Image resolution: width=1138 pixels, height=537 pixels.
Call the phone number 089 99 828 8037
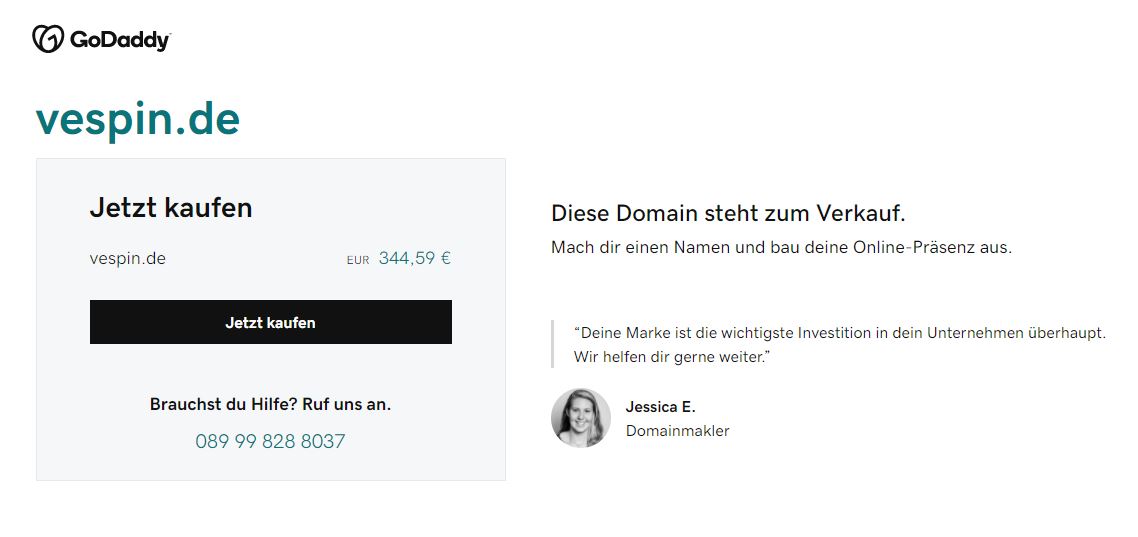270,441
